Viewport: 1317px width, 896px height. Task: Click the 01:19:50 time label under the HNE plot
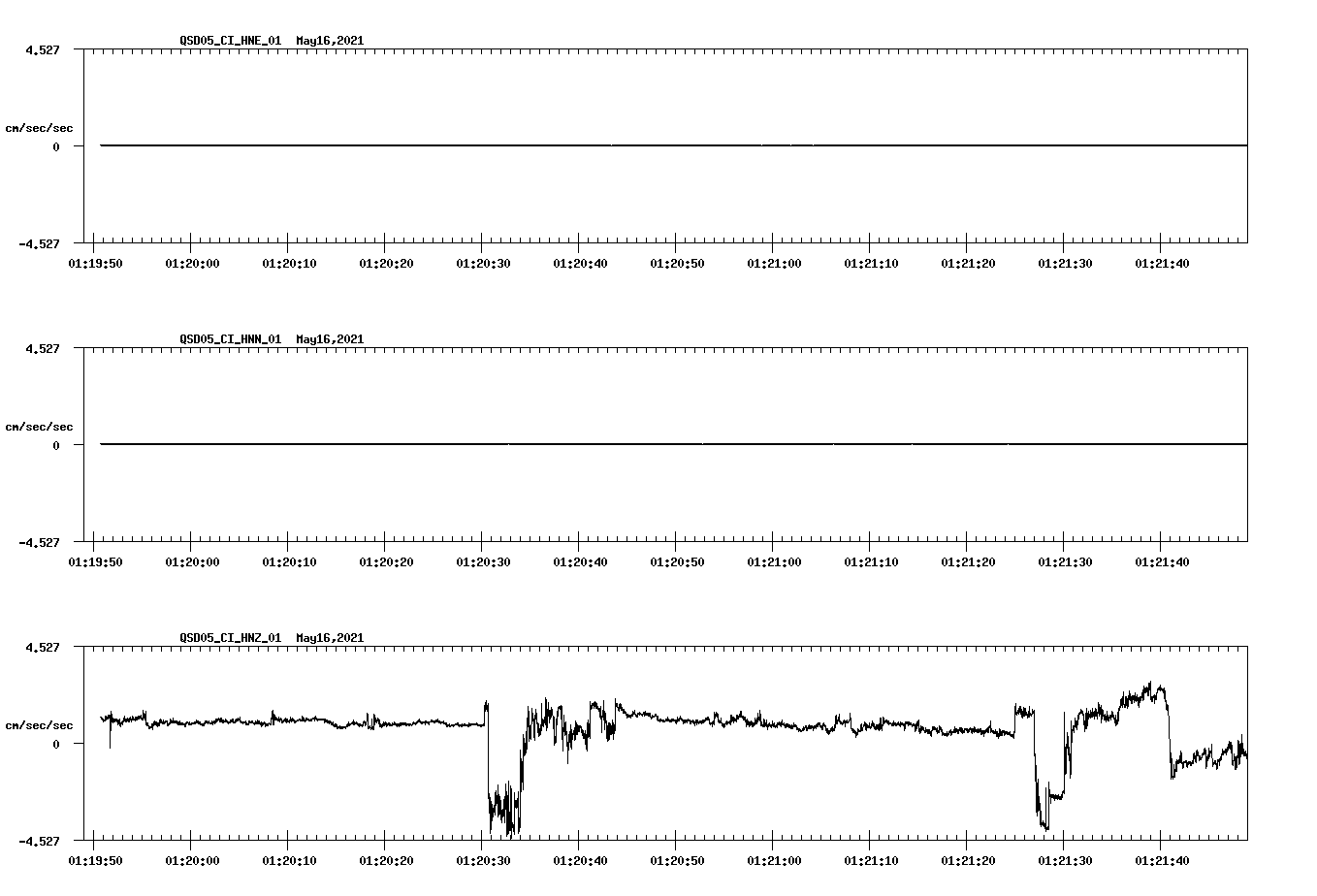coord(98,261)
